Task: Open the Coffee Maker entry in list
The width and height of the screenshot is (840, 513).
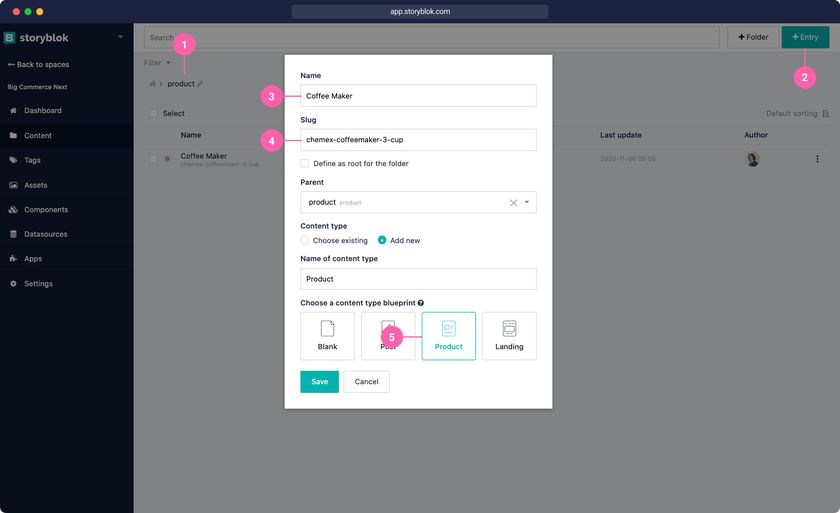Action: tap(204, 156)
